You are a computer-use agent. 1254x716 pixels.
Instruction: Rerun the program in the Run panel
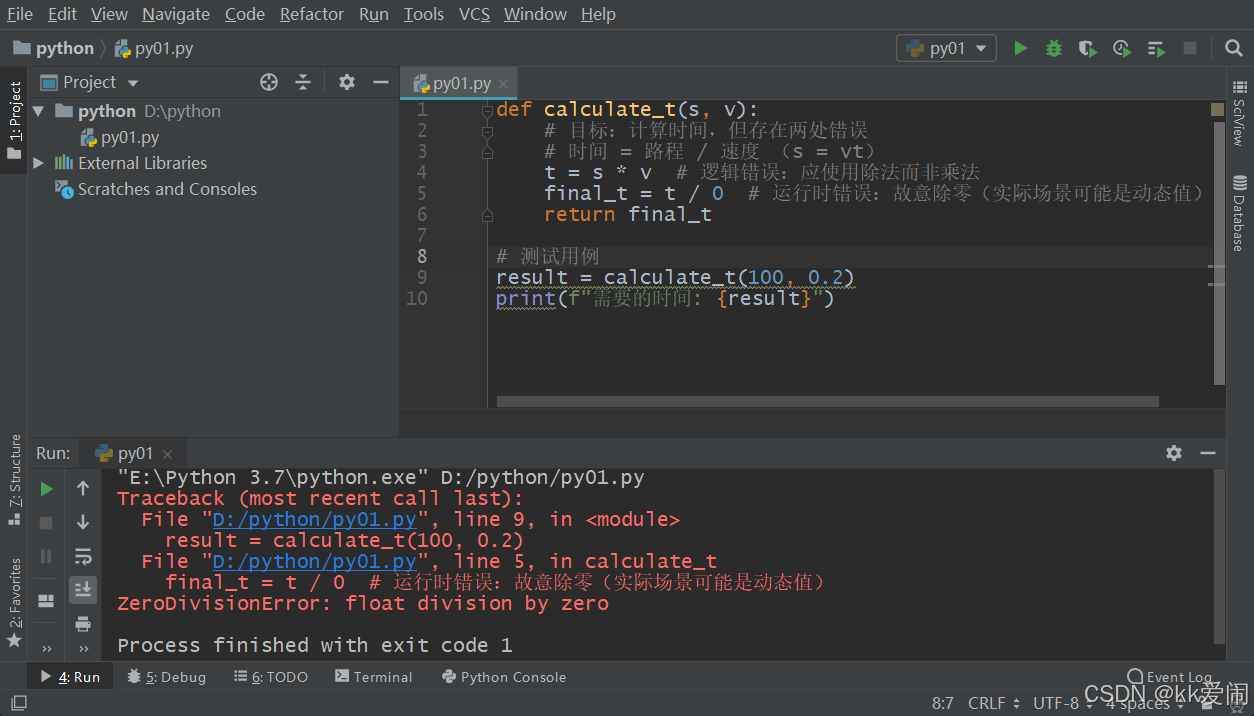click(45, 489)
